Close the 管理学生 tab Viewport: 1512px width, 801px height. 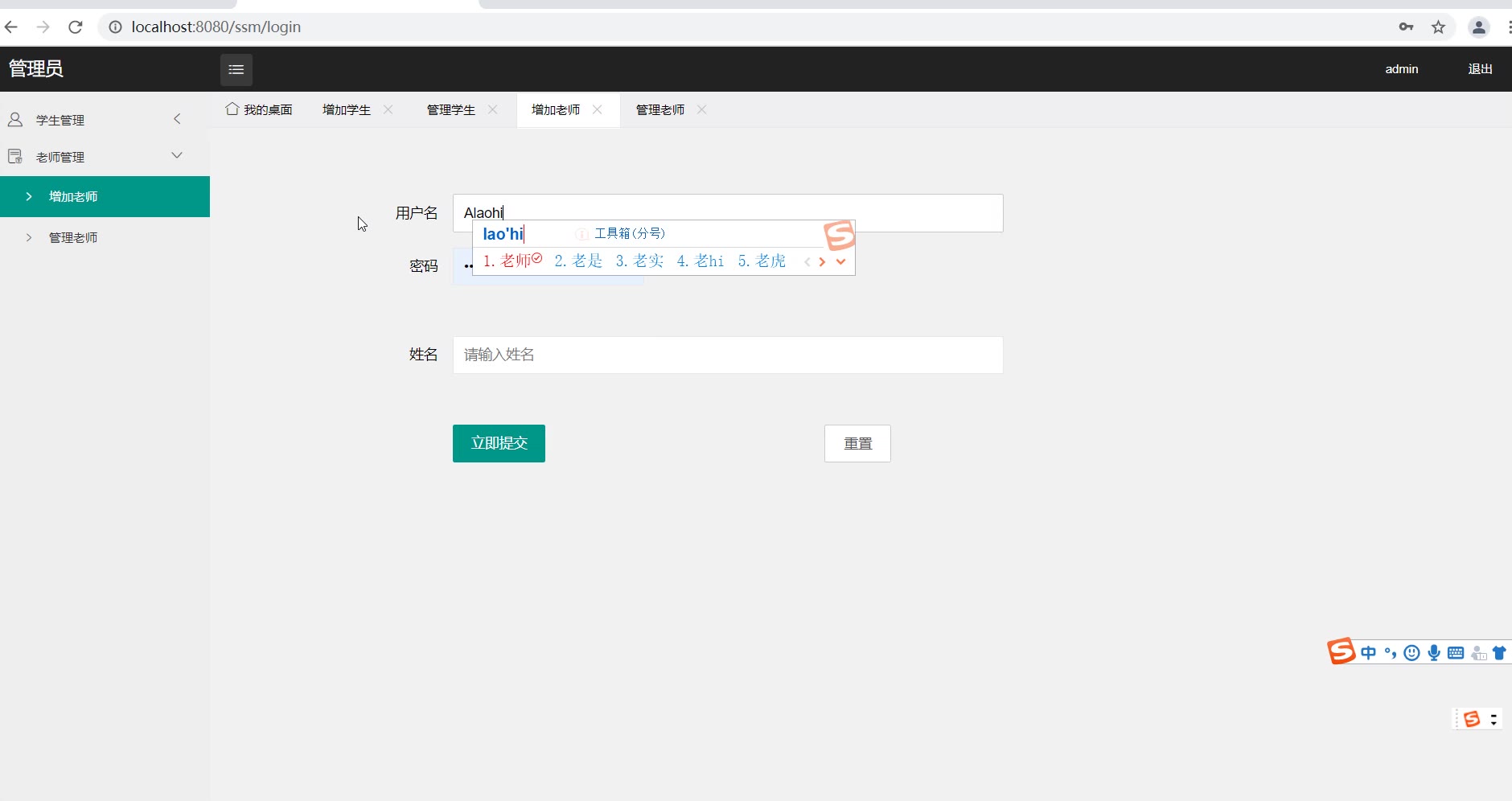click(x=493, y=109)
